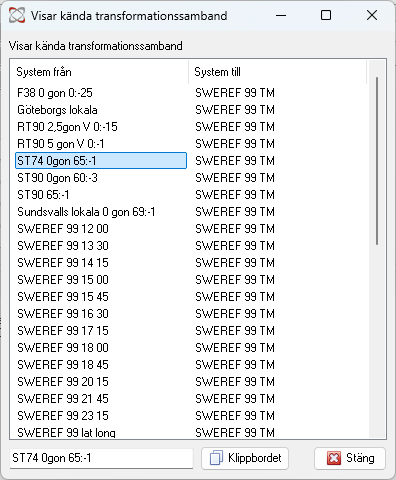Maximize the transformationssamband window
Image resolution: width=396 pixels, height=480 pixels.
pos(326,15)
